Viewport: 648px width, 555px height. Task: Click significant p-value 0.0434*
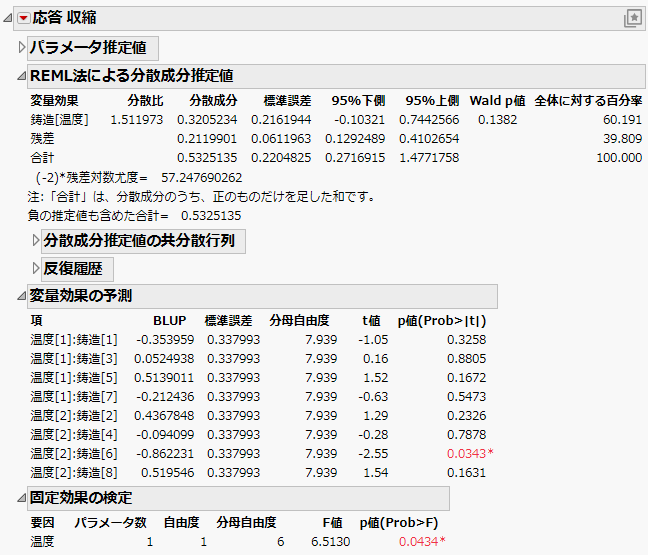coord(422,542)
